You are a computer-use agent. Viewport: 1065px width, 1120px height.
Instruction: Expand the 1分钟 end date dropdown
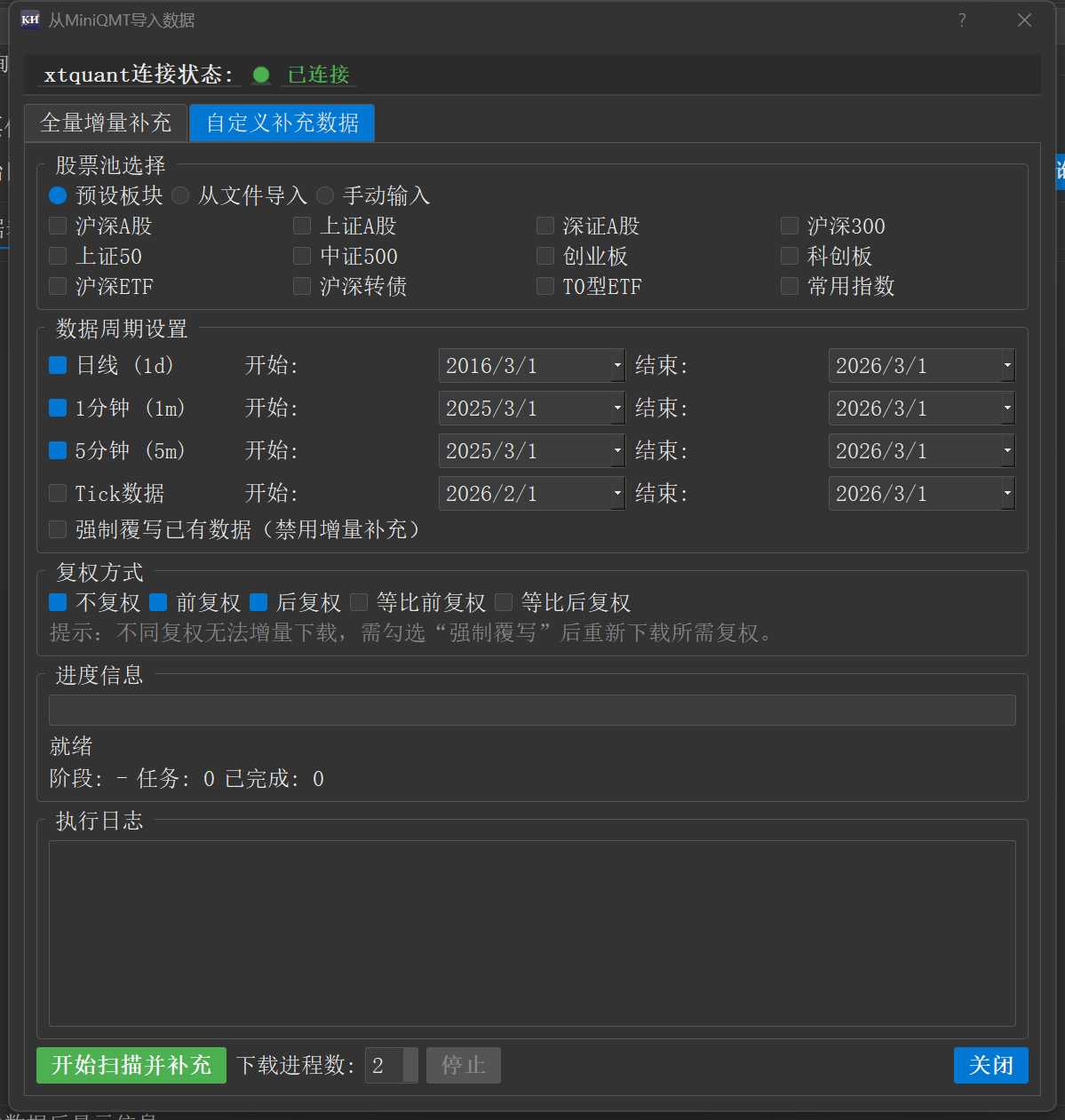pos(1007,408)
